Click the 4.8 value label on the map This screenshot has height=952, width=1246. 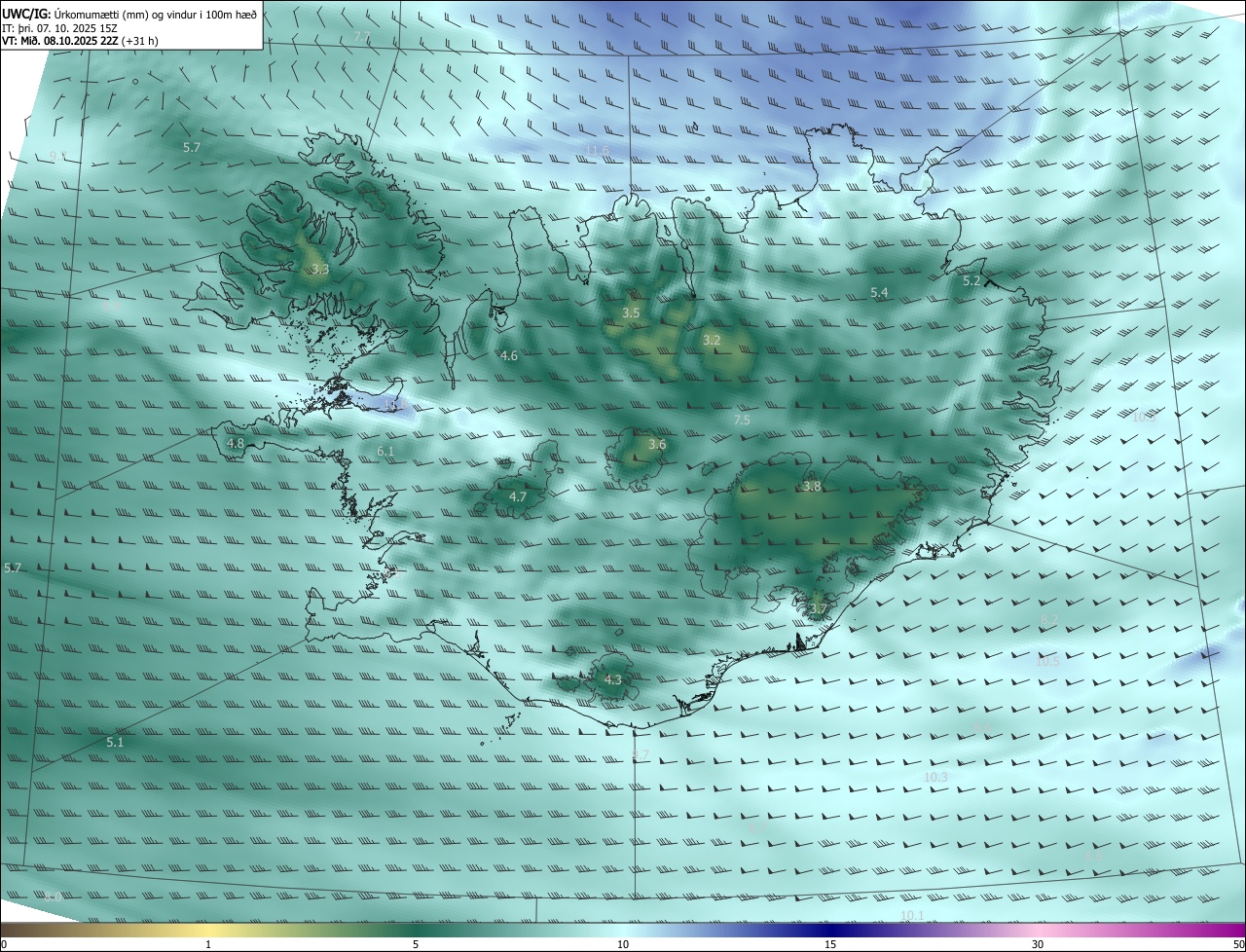pos(235,444)
